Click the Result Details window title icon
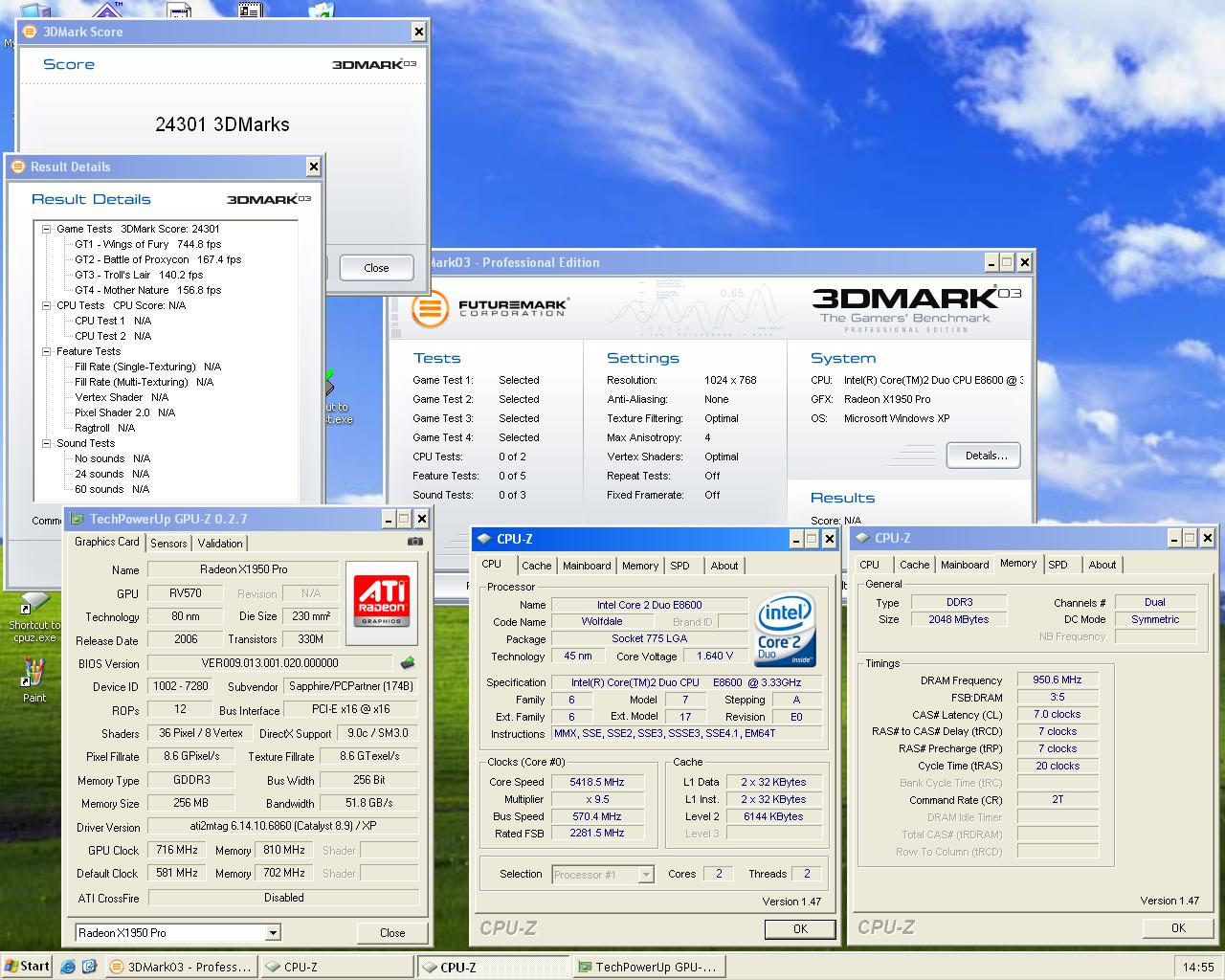1225x980 pixels. [17, 167]
